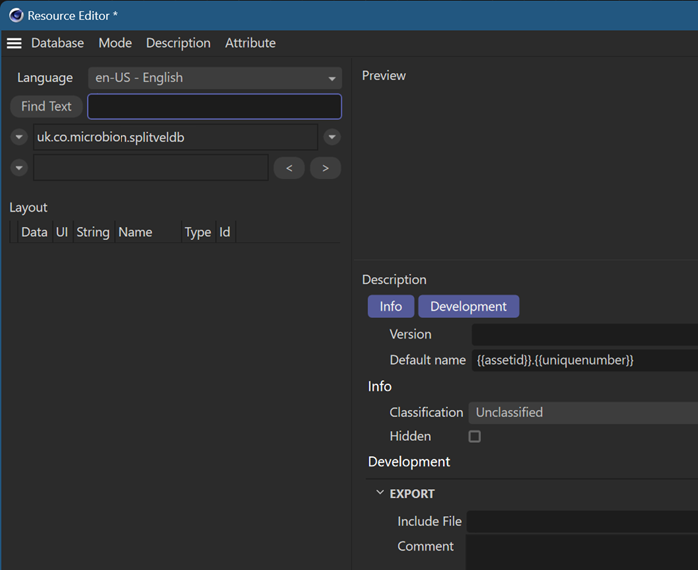Toggle the Development section button
Viewport: 698px width, 570px height.
point(468,306)
